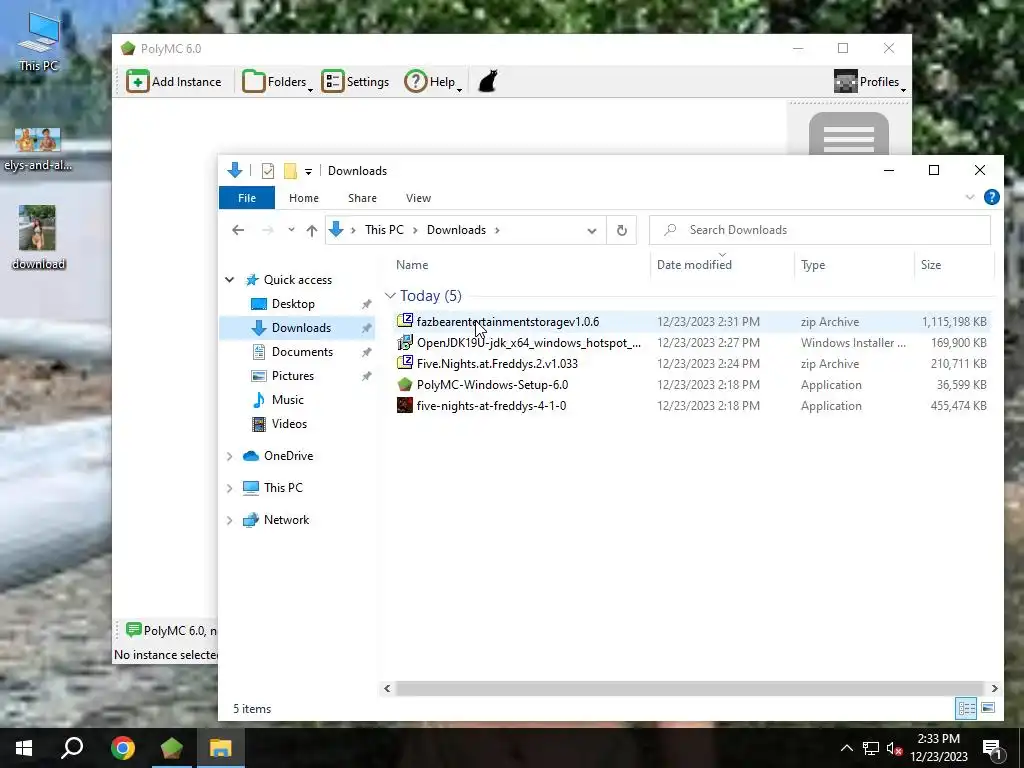Click the Explorer help question mark icon
The width and height of the screenshot is (1024, 768).
point(991,197)
